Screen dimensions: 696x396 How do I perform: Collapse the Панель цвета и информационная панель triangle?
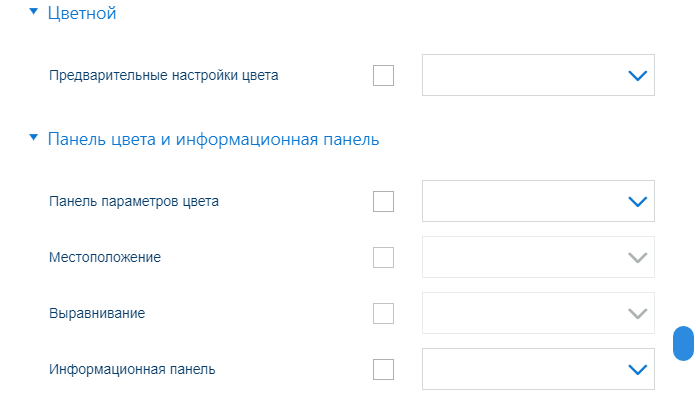click(x=33, y=138)
